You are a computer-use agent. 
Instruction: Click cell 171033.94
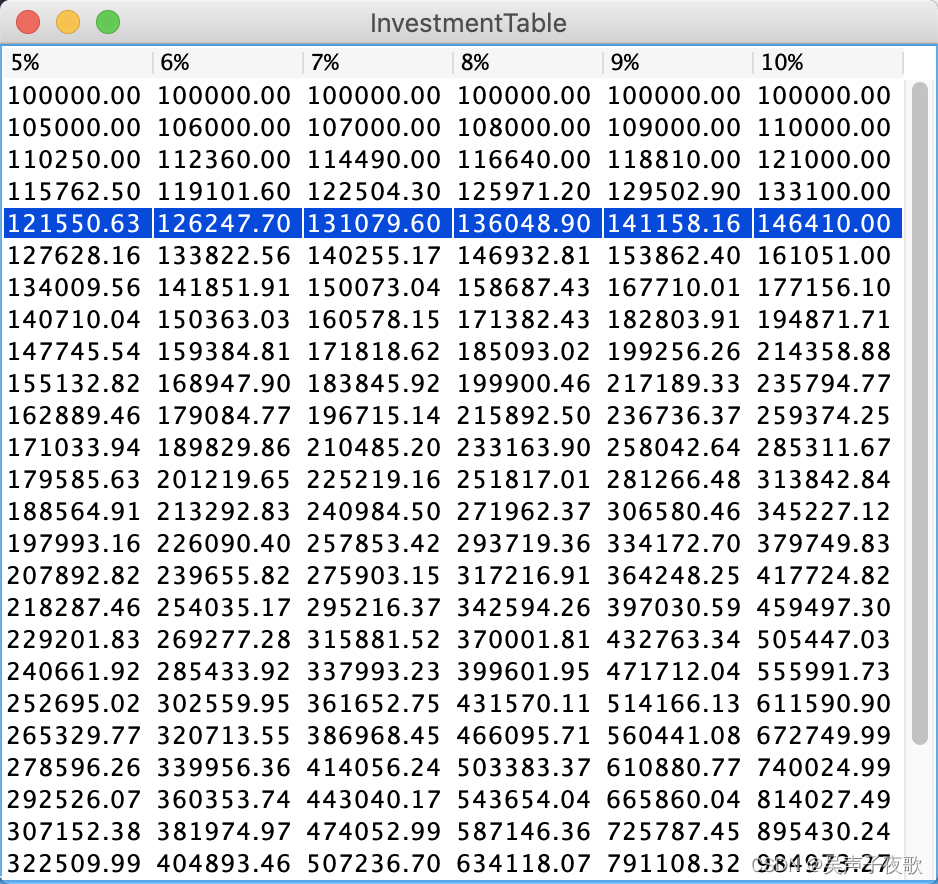[78, 447]
